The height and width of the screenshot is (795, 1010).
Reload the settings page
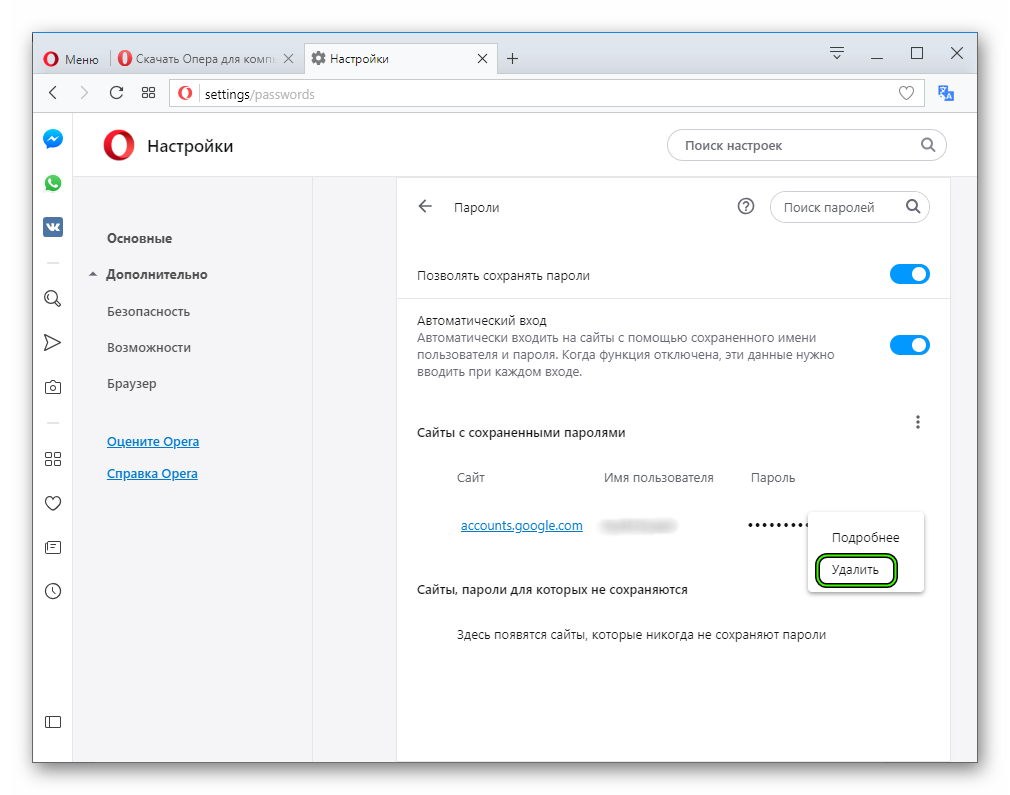pos(116,93)
